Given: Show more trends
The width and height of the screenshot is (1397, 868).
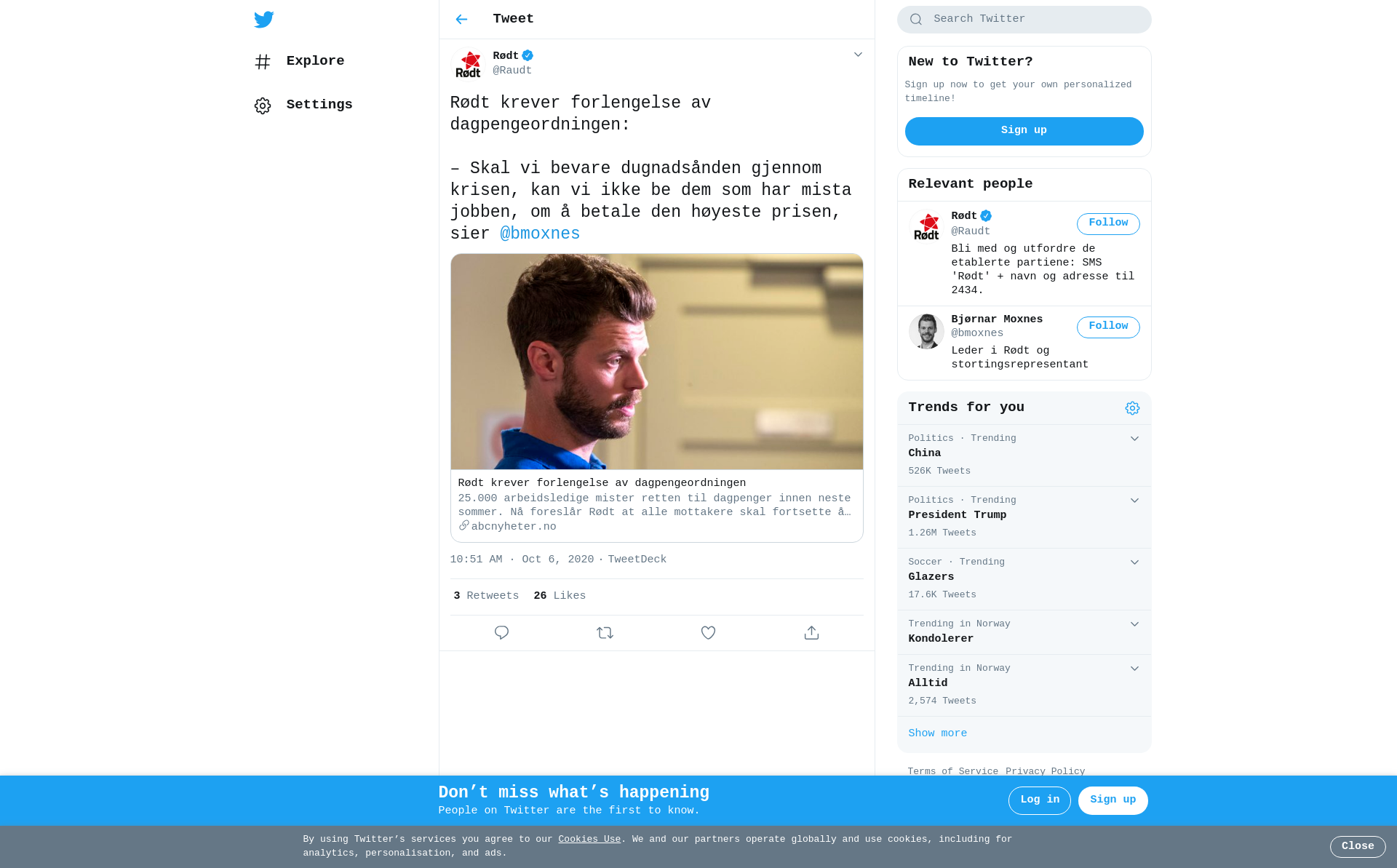Looking at the screenshot, I should (x=938, y=733).
